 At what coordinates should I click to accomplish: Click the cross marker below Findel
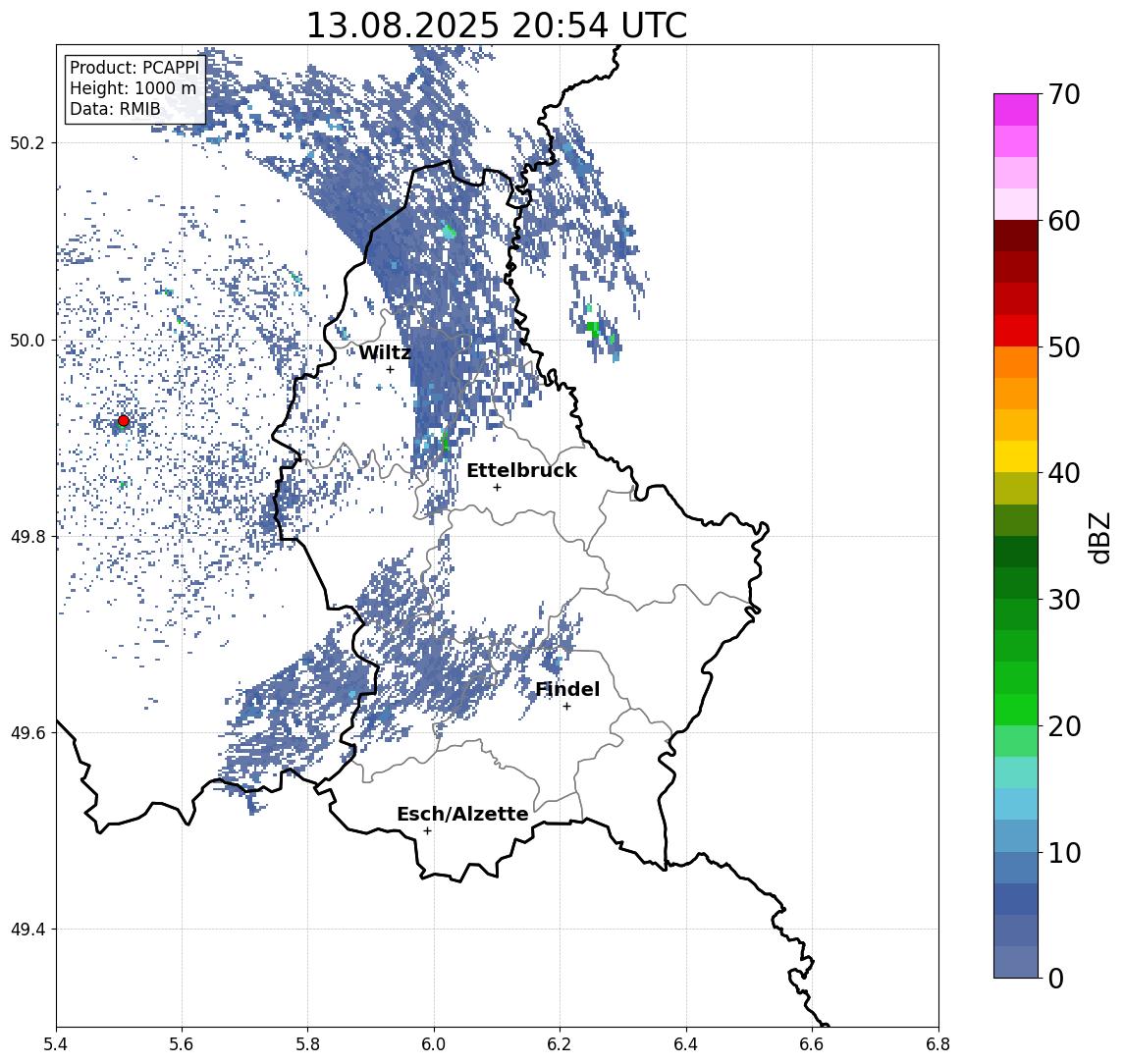[566, 707]
